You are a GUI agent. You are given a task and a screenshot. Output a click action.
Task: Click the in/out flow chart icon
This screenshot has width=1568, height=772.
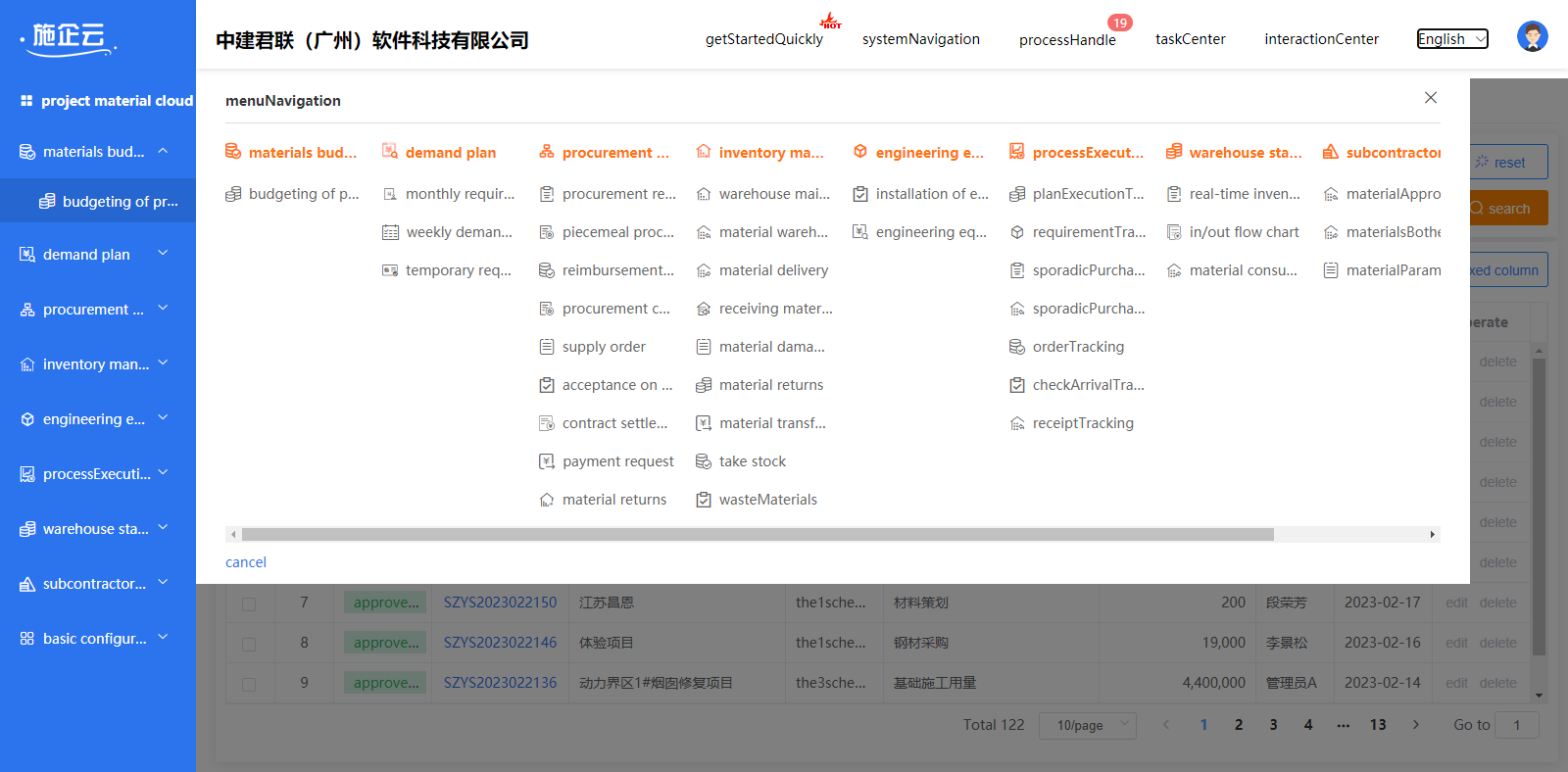pyautogui.click(x=1174, y=232)
